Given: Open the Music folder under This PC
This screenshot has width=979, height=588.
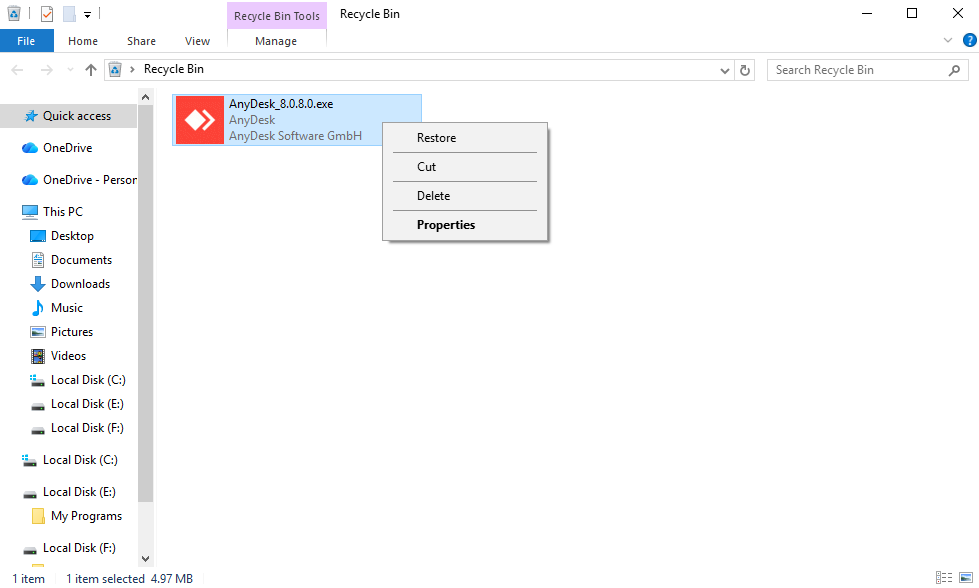Looking at the screenshot, I should pos(67,308).
